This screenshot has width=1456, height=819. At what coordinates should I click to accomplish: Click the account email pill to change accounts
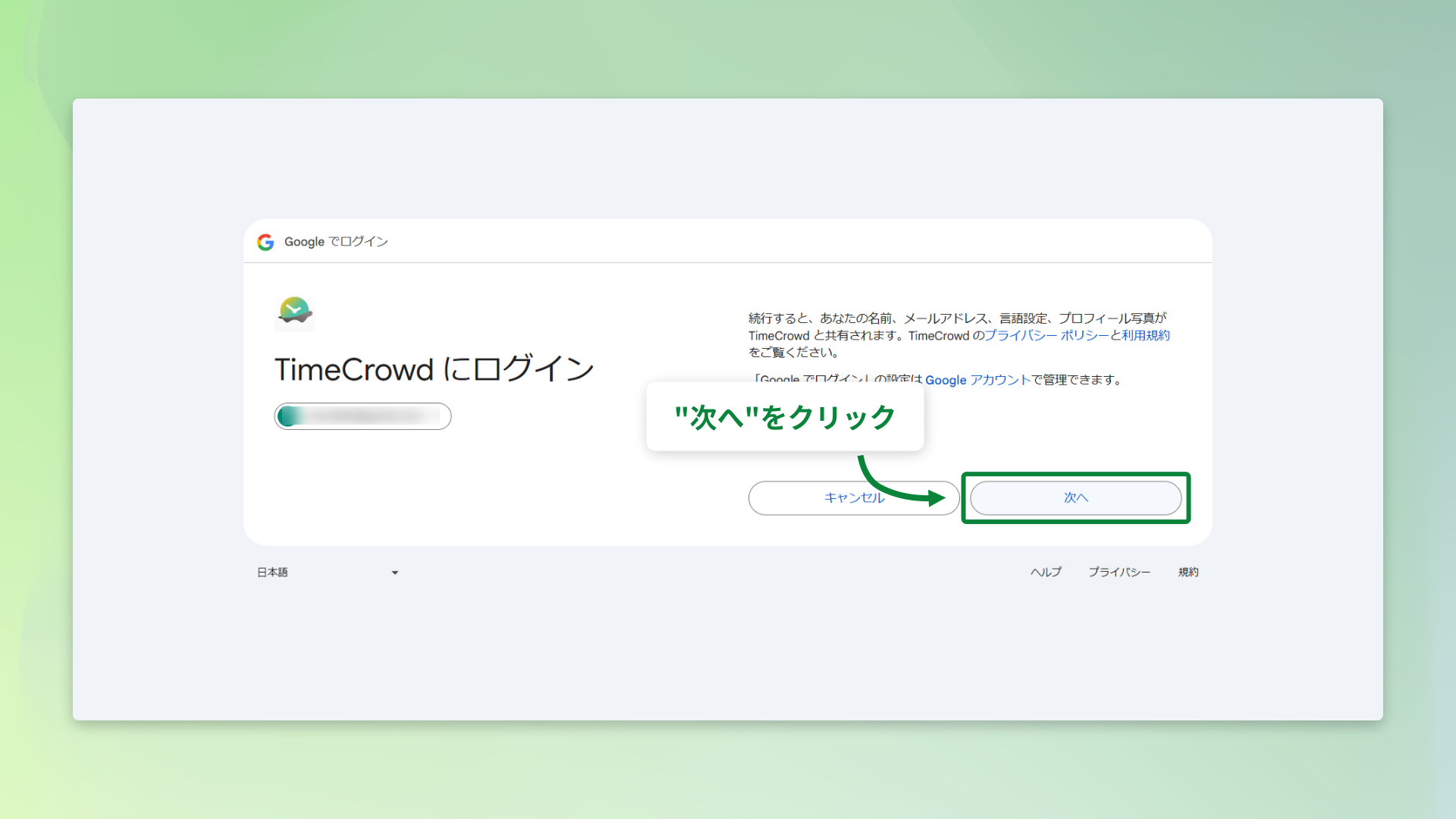click(362, 416)
